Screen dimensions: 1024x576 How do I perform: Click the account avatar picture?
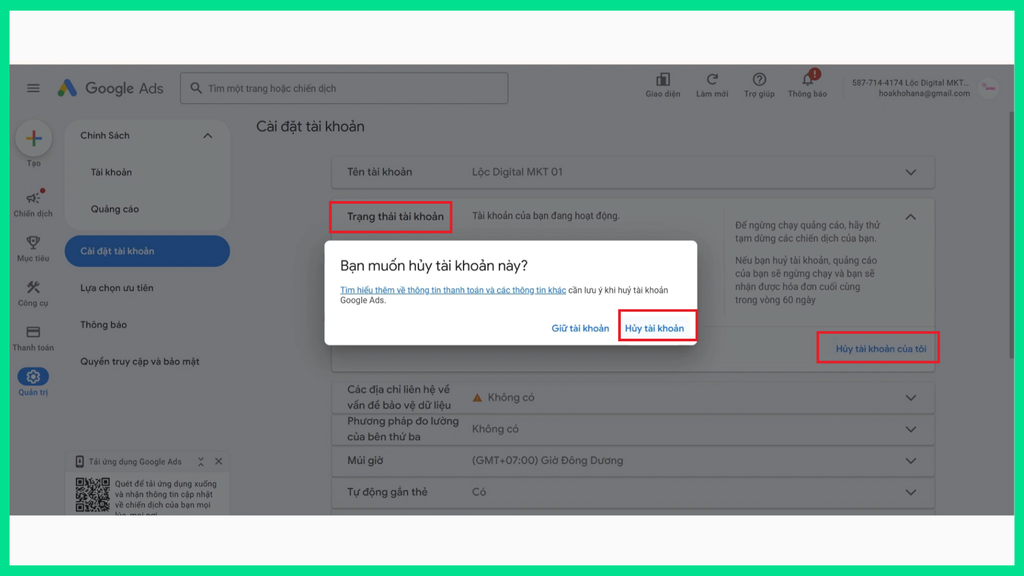pos(989,88)
